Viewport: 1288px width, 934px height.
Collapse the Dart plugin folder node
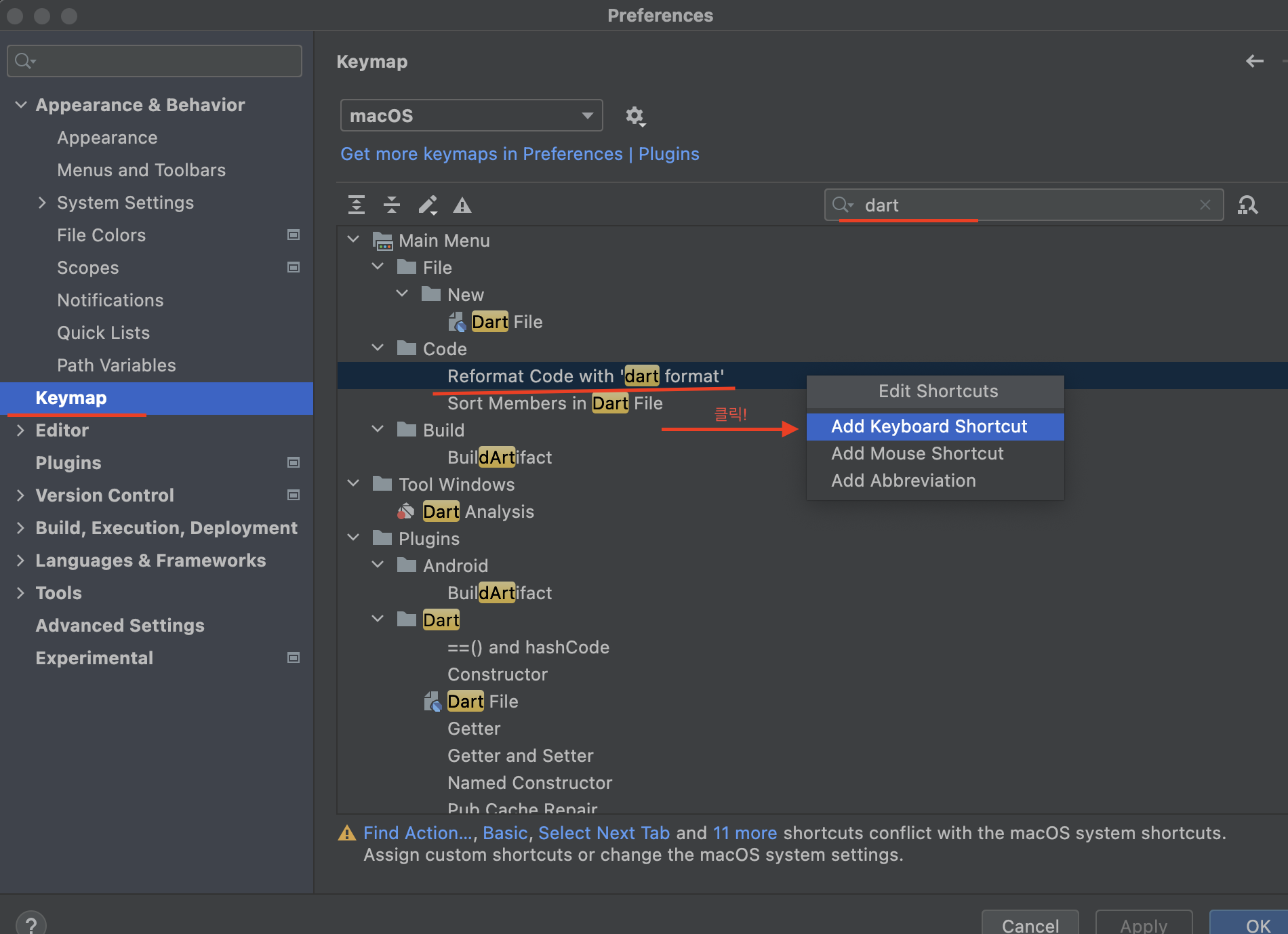tap(378, 619)
